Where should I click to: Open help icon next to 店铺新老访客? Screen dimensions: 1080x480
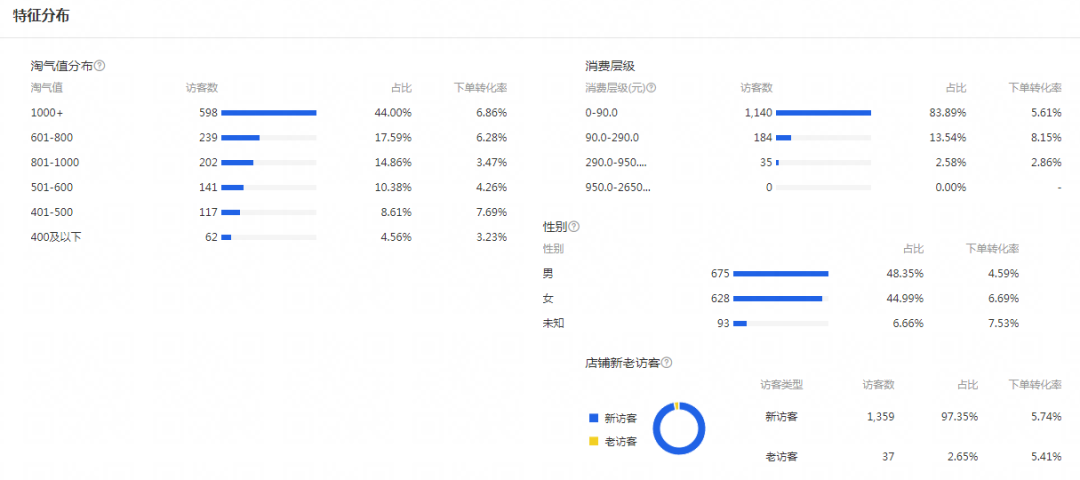(x=666, y=363)
